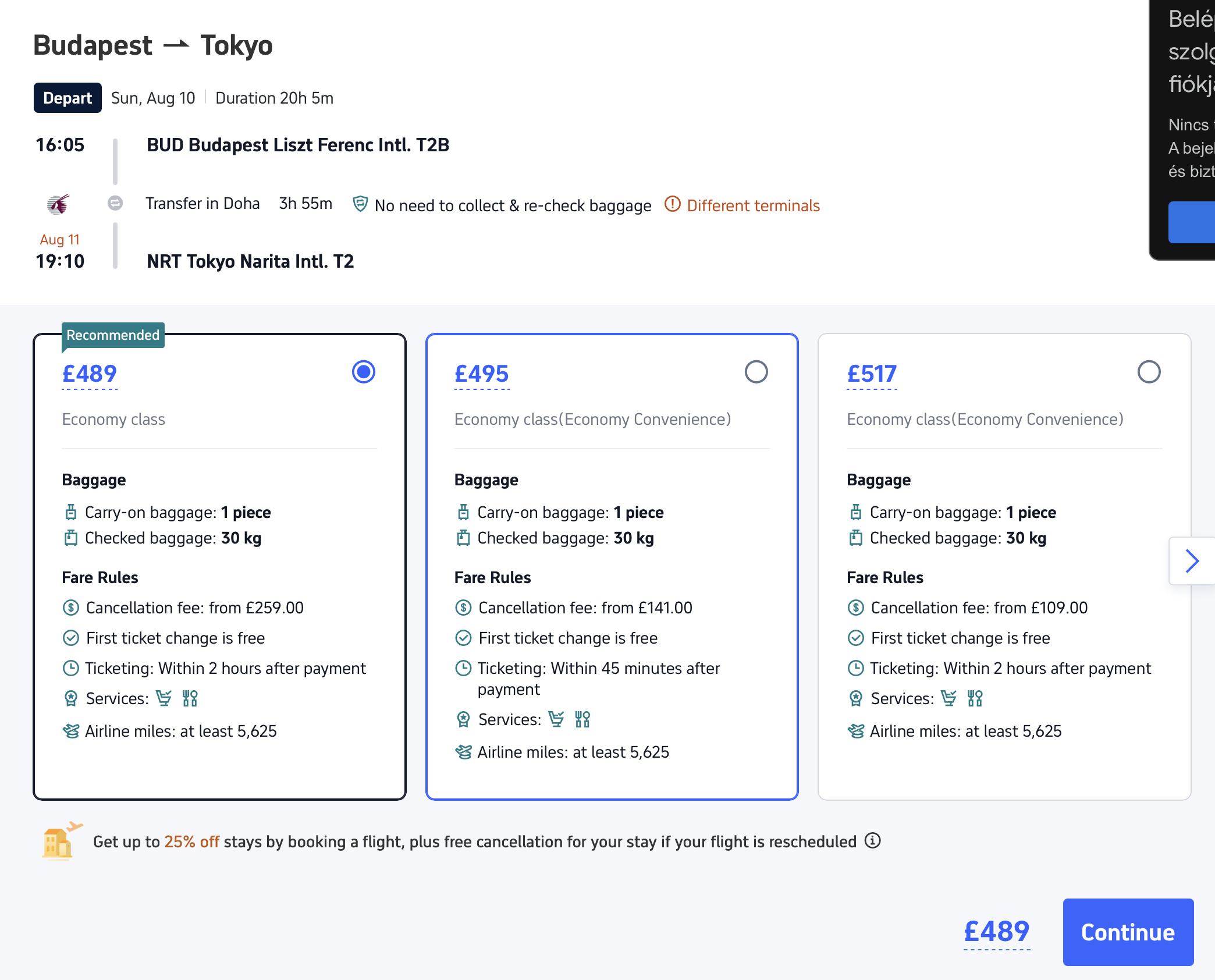Show next fare options with right chevron

tap(1192, 561)
